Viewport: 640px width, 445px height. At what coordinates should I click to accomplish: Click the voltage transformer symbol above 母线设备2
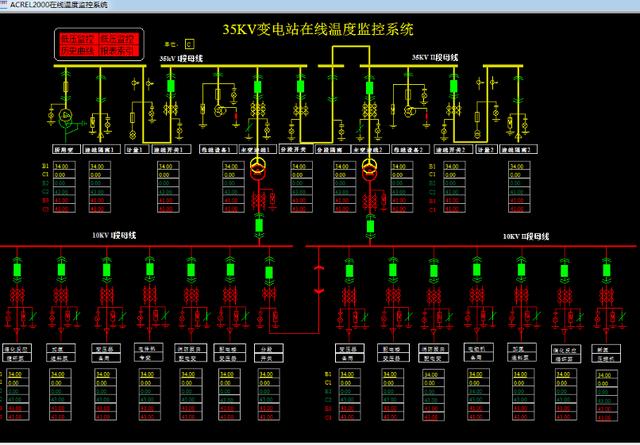pyautogui.click(x=409, y=110)
